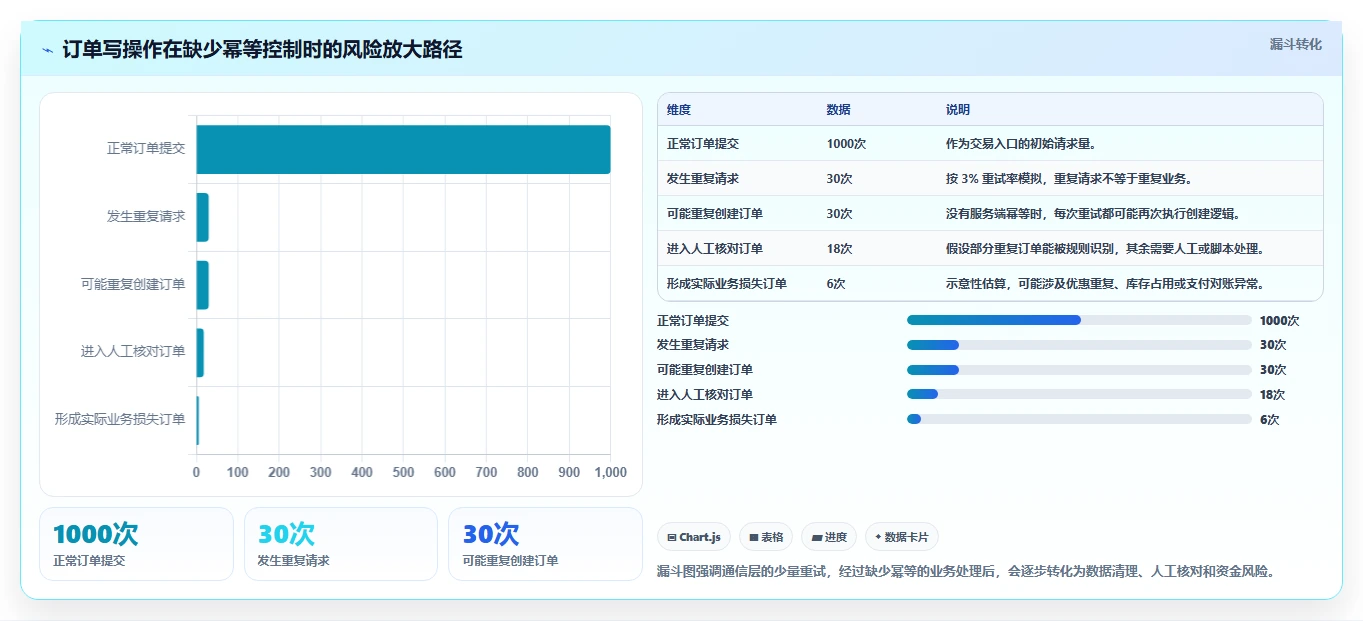Click the 进入人工核对订单 y-axis label
This screenshot has height=621, width=1363.
[x=133, y=352]
